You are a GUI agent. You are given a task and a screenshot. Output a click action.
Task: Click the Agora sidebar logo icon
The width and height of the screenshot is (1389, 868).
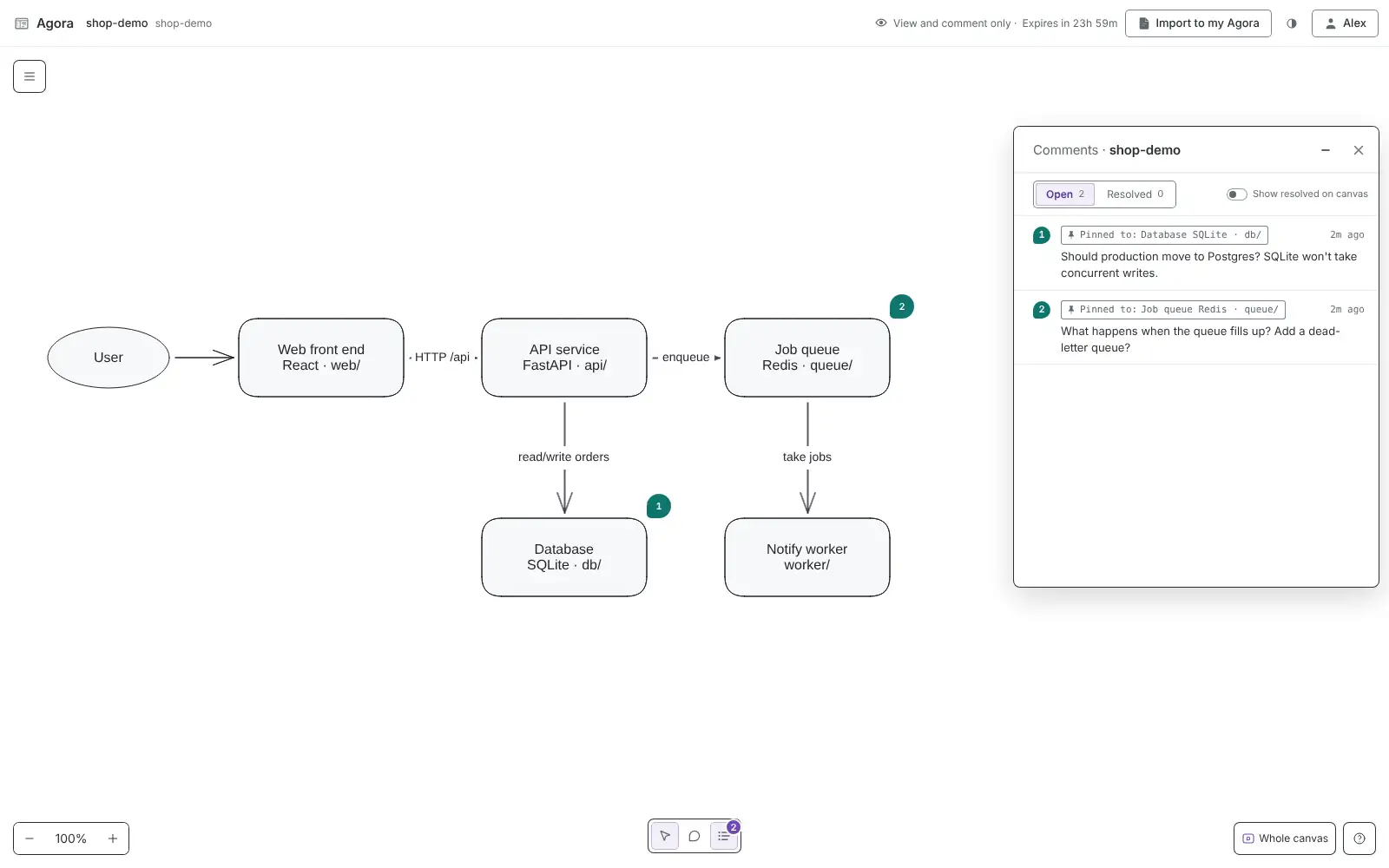point(22,23)
